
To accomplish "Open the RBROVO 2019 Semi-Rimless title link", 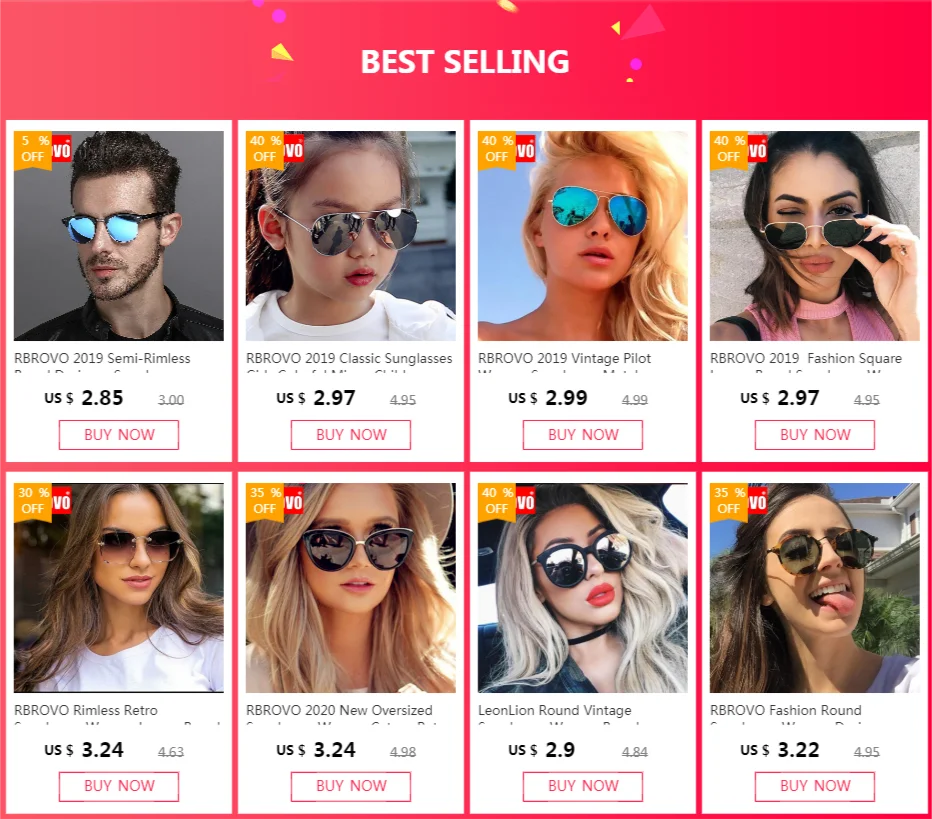I will coord(102,358).
